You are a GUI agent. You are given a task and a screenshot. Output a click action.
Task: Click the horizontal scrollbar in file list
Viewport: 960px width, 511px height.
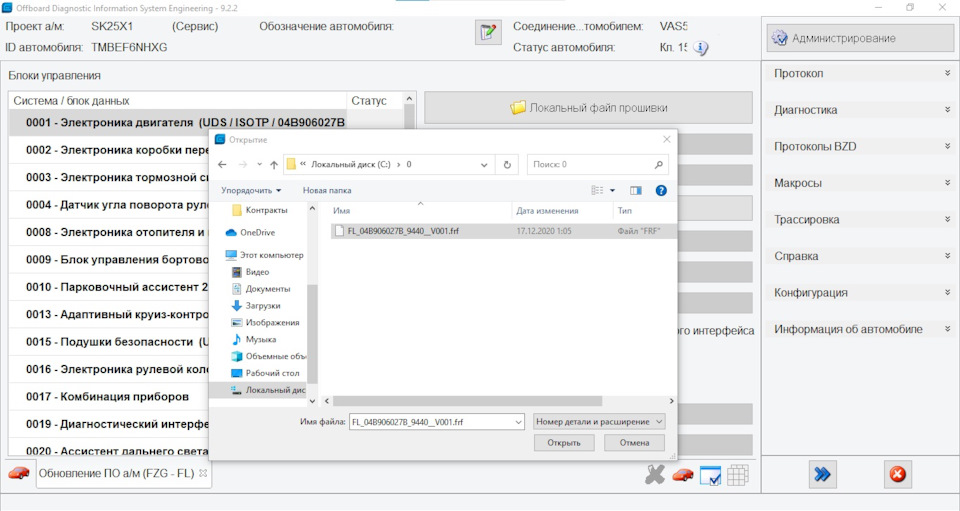[467, 401]
